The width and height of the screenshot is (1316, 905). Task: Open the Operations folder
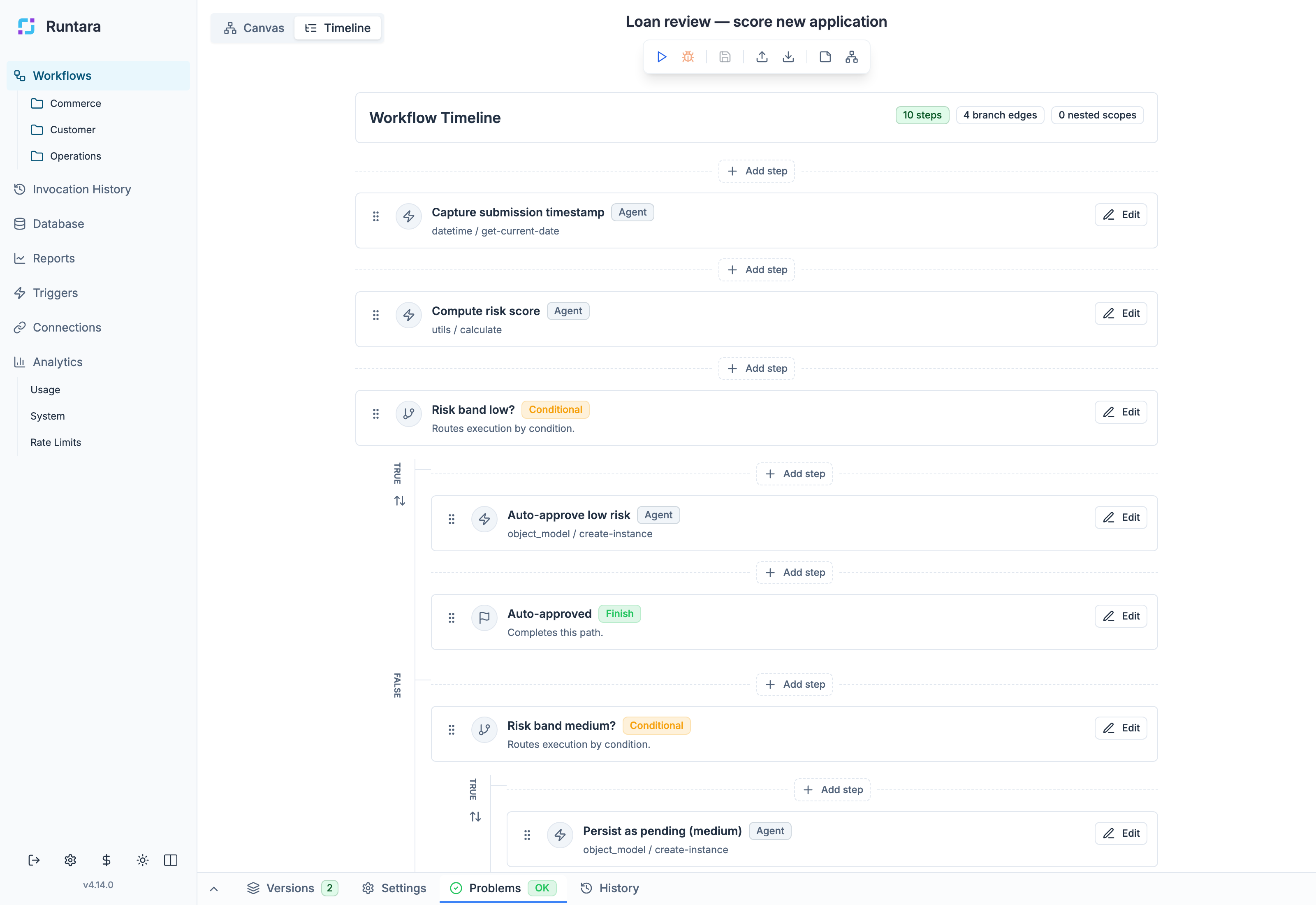66,156
